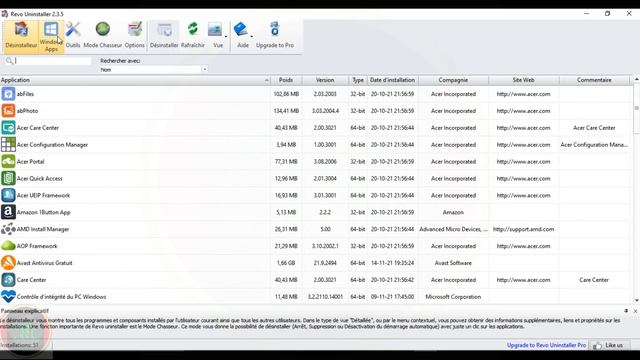This screenshot has width=640, height=360.
Task: Activate Mode Chasseur
Action: tap(103, 36)
